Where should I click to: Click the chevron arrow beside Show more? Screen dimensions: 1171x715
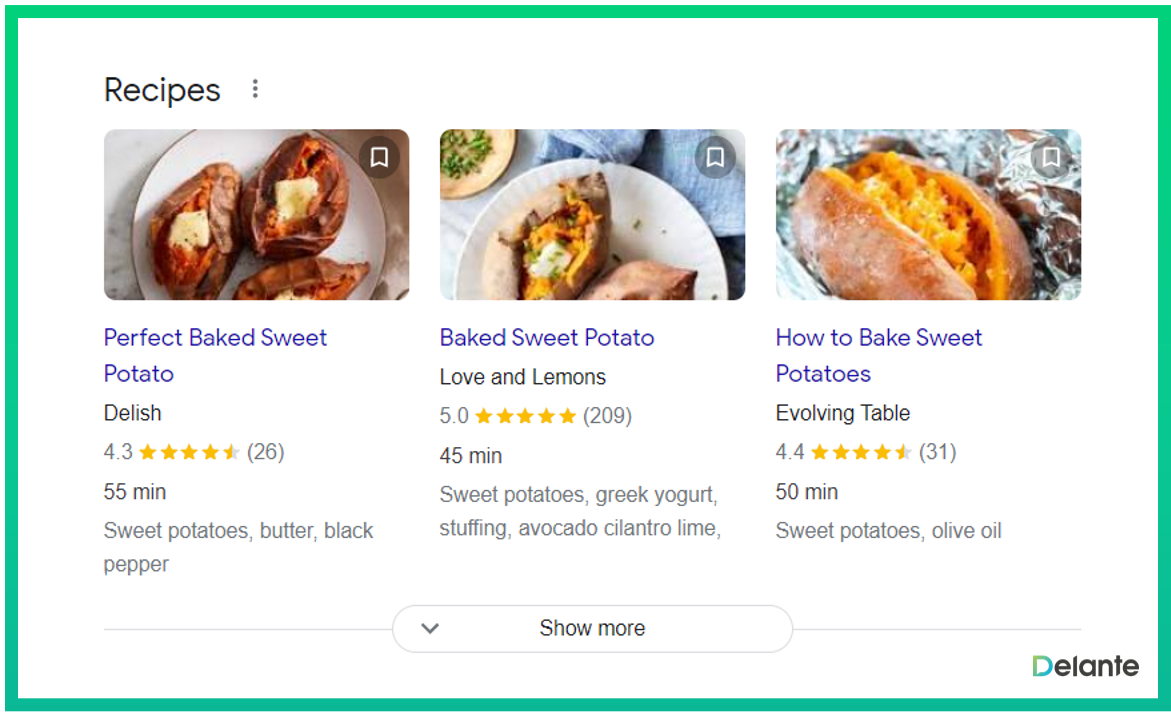(431, 628)
